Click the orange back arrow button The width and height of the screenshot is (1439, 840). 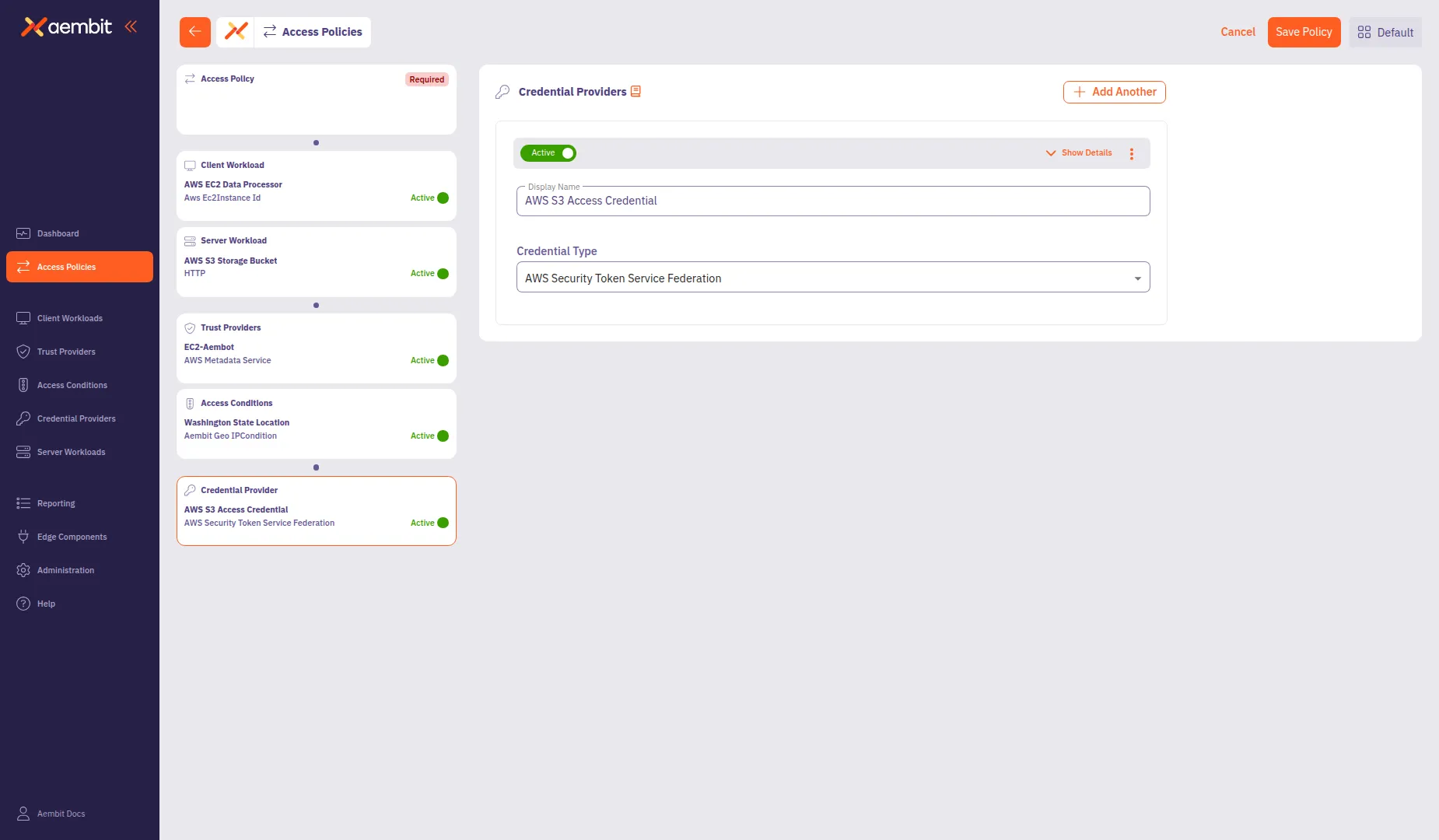[194, 32]
